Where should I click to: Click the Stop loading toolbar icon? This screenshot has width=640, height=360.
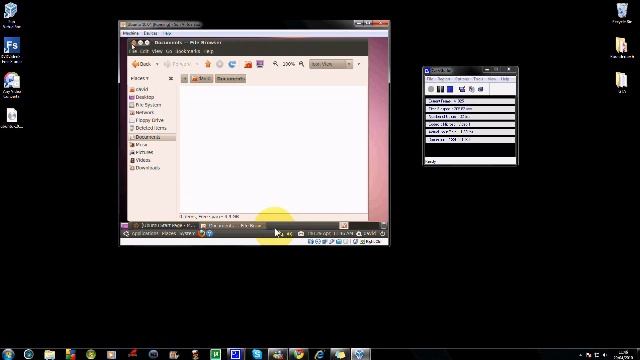tap(220, 64)
